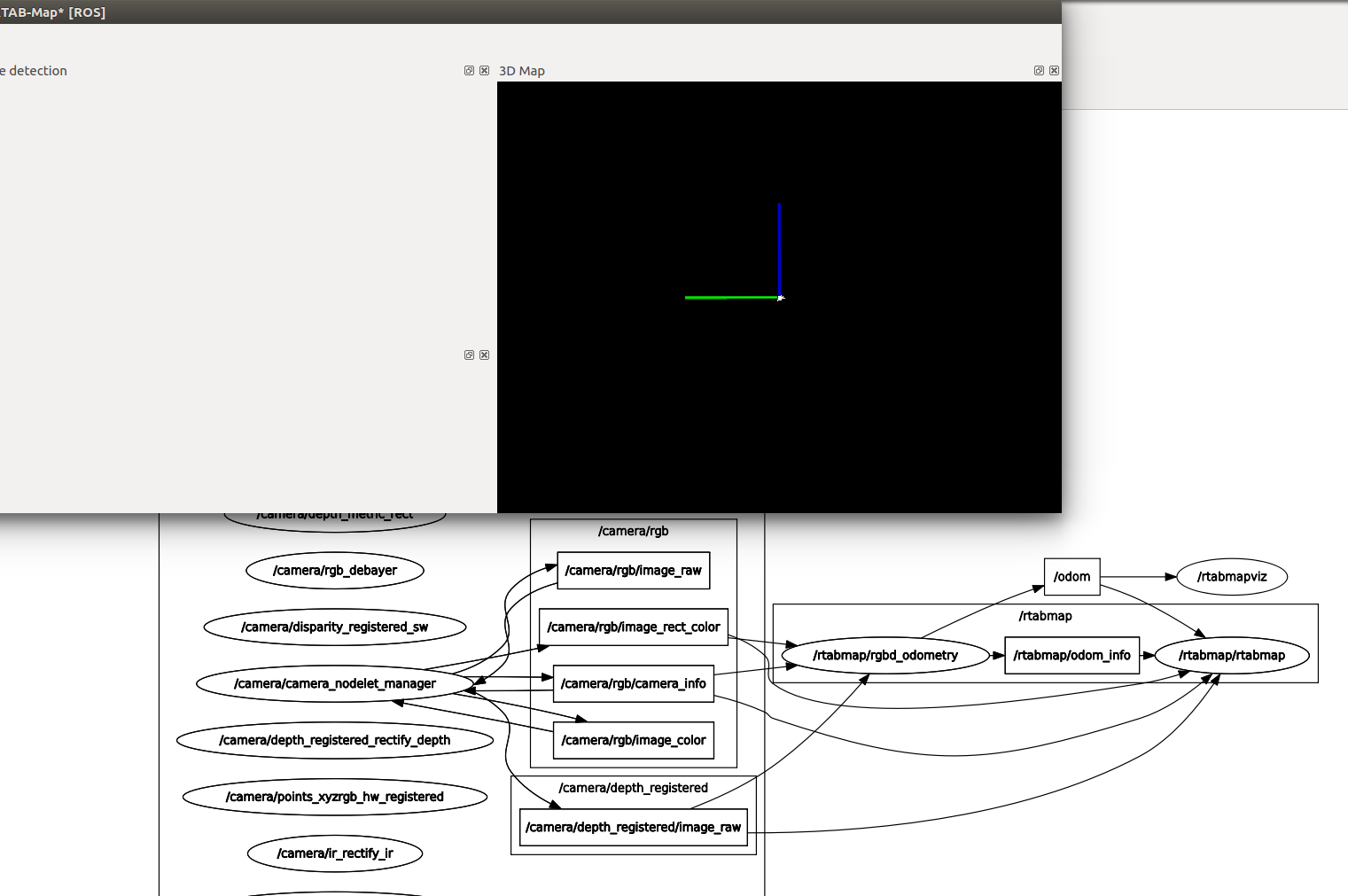The width and height of the screenshot is (1348, 896).
Task: Click the /camera/rgb/image_color topic box
Action: point(633,741)
